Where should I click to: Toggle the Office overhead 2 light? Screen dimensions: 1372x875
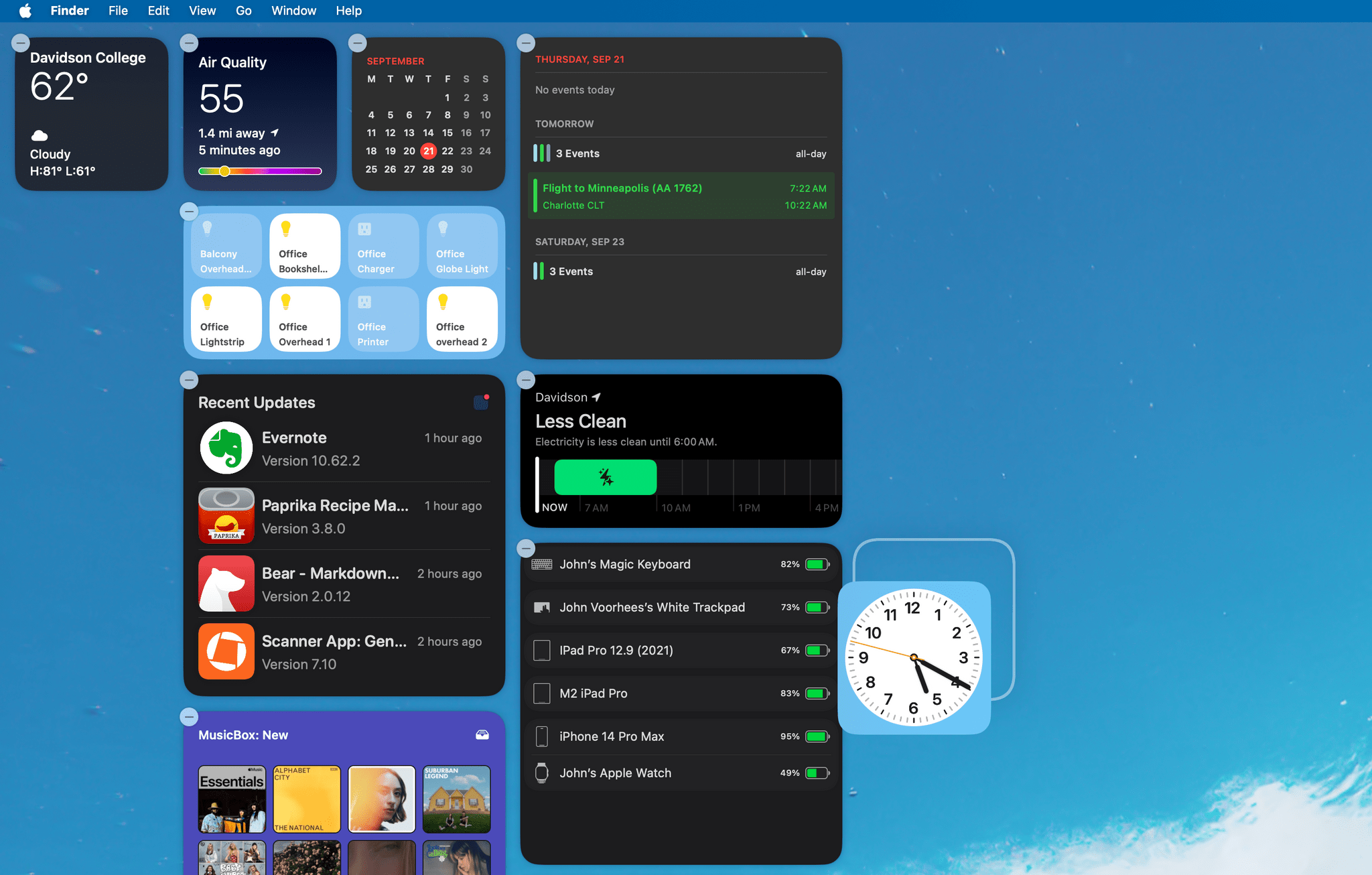(x=462, y=319)
